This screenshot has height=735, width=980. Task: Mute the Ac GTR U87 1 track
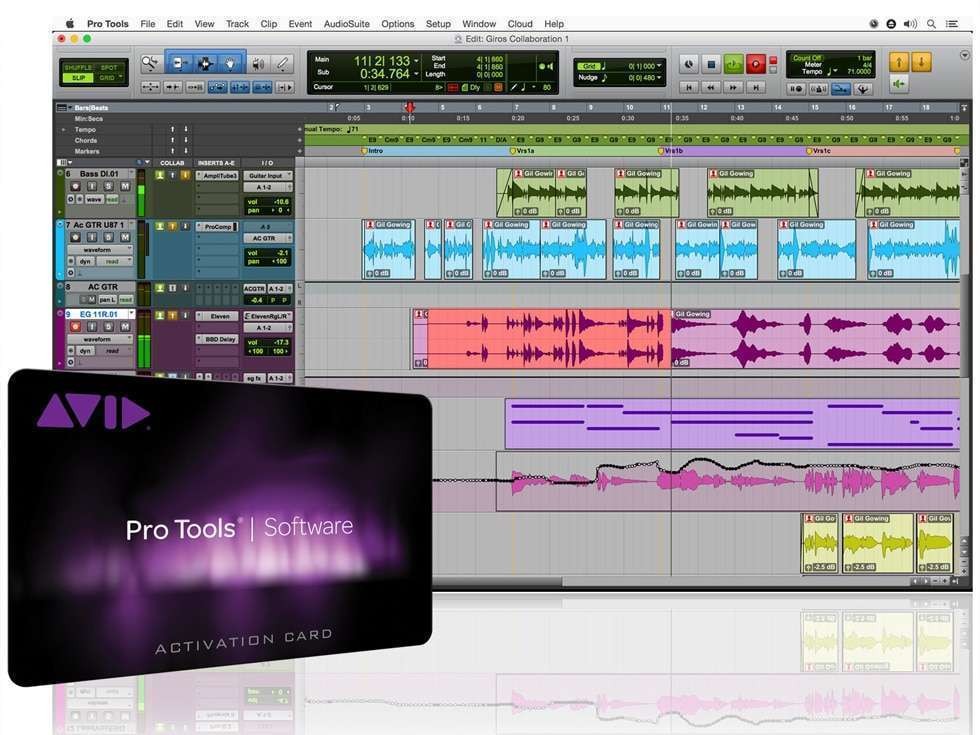point(125,238)
